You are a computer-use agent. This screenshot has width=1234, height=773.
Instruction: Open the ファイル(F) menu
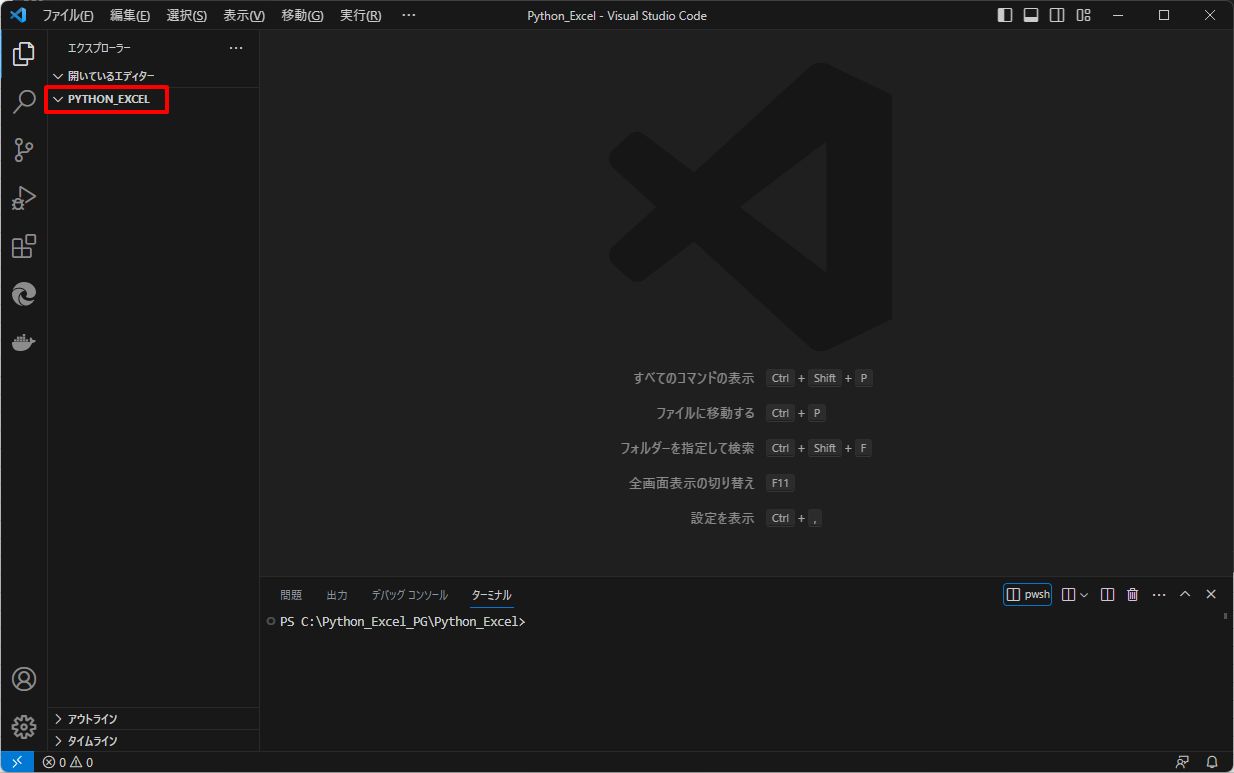click(68, 15)
